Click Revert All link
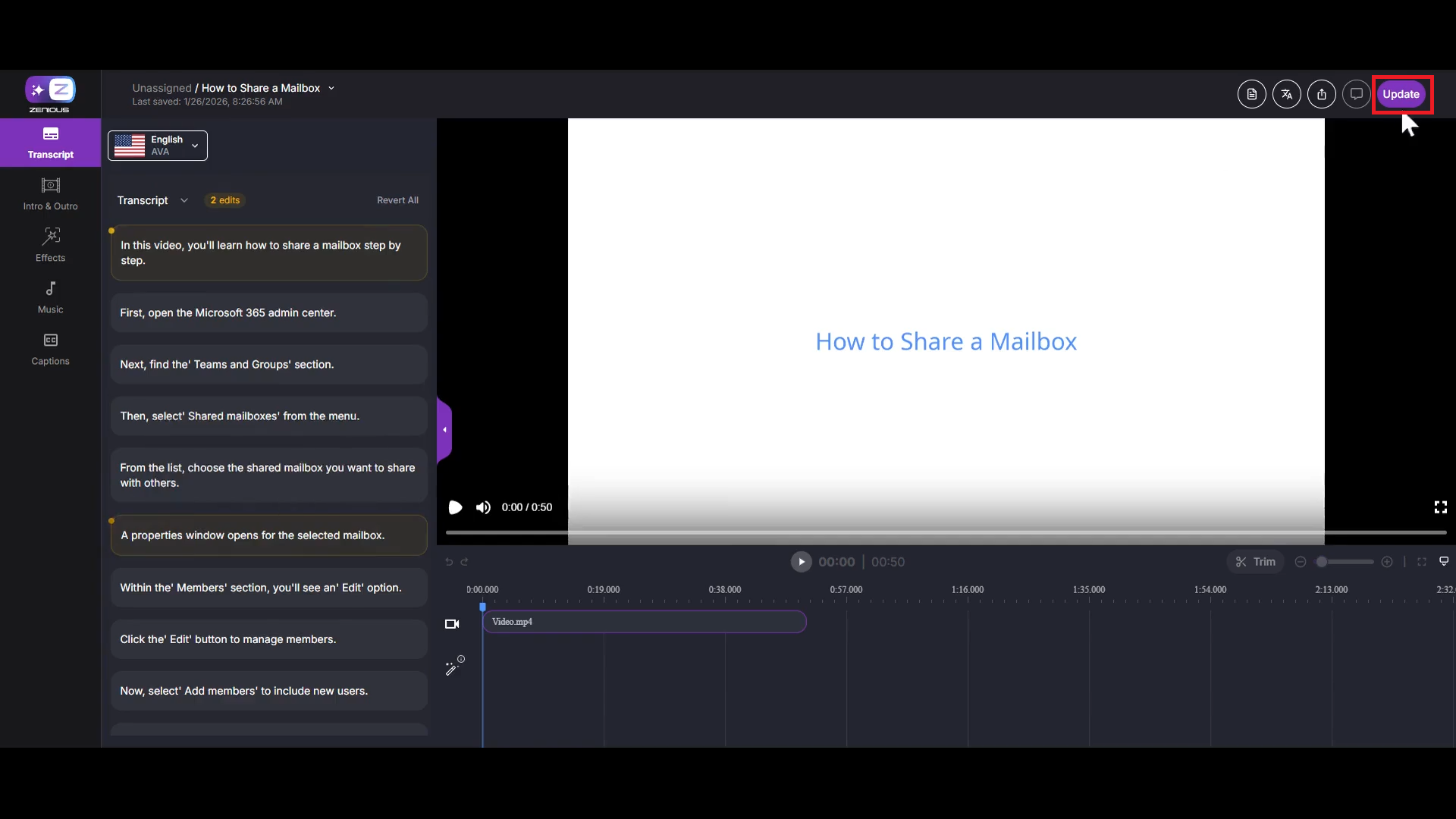Image resolution: width=1456 pixels, height=819 pixels. (x=397, y=200)
